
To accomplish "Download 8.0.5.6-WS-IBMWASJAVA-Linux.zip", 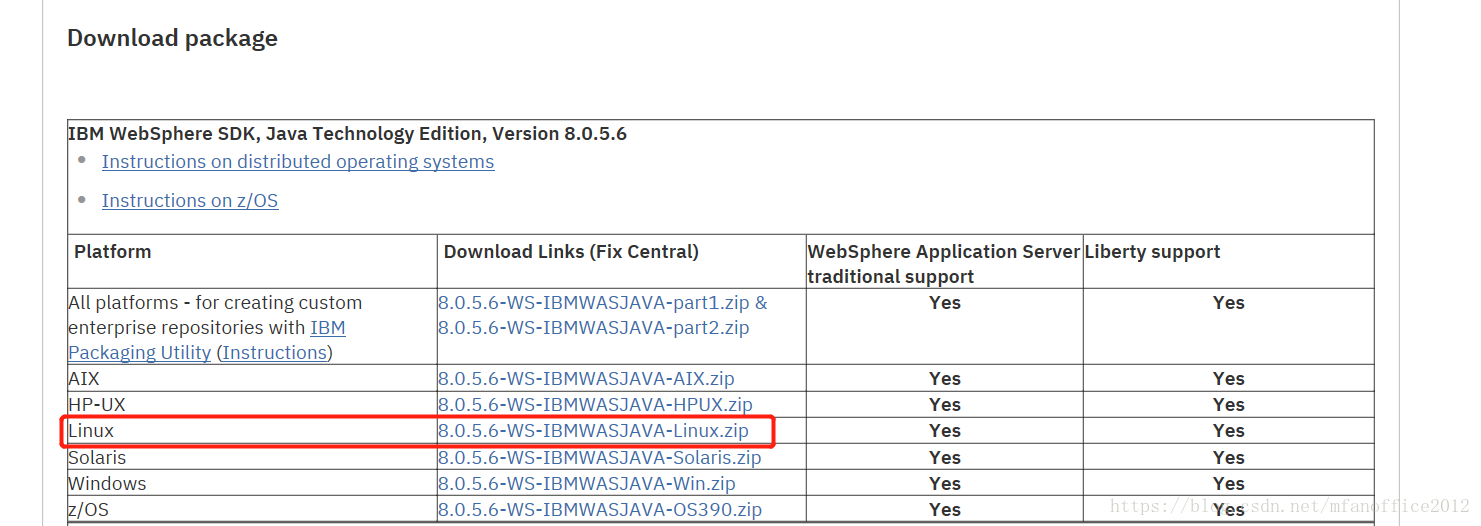I will click(x=593, y=431).
